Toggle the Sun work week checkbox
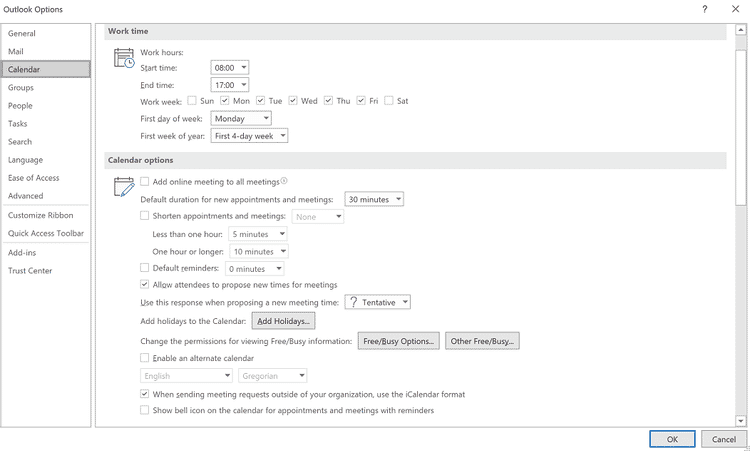The image size is (750, 451). point(192,100)
